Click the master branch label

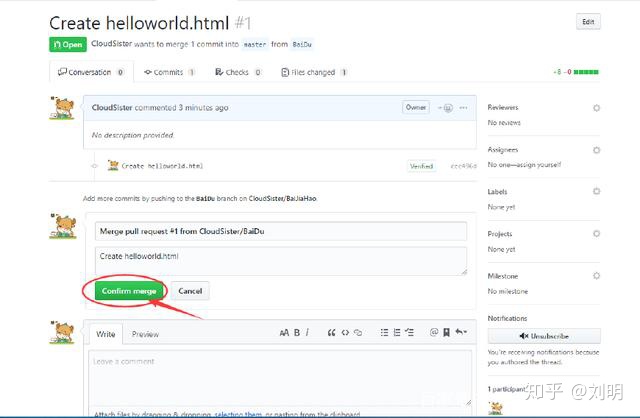click(255, 44)
